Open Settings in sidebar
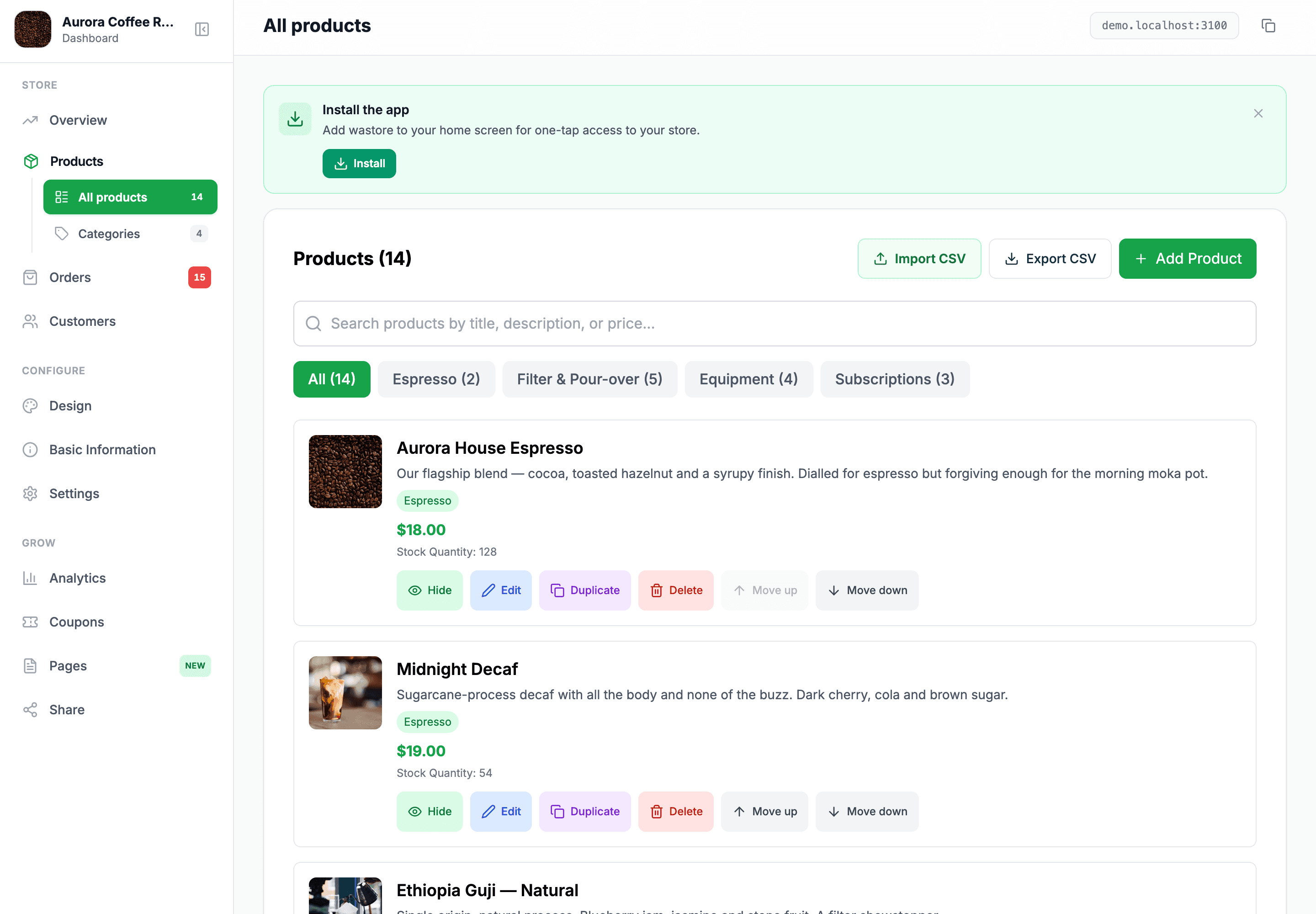The height and width of the screenshot is (914, 1316). tap(117, 494)
